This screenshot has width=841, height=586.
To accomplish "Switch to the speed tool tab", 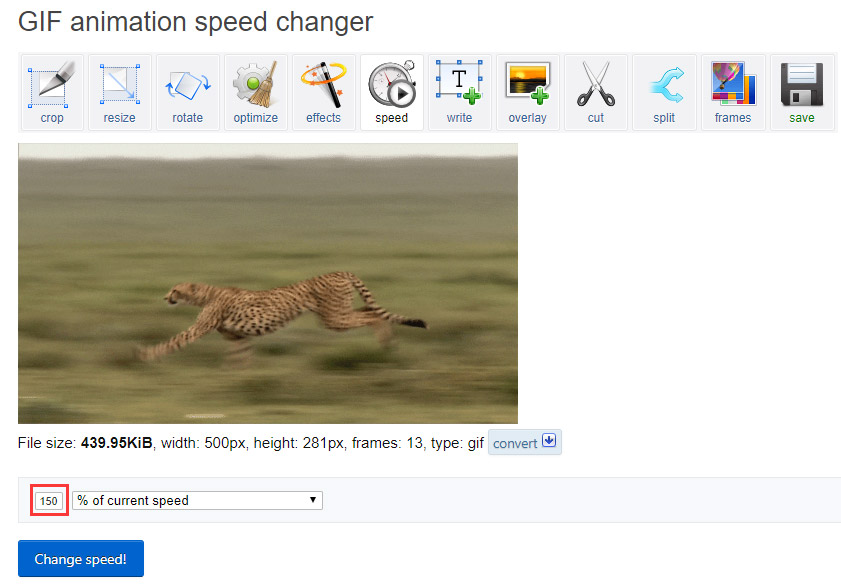I will (x=391, y=93).
